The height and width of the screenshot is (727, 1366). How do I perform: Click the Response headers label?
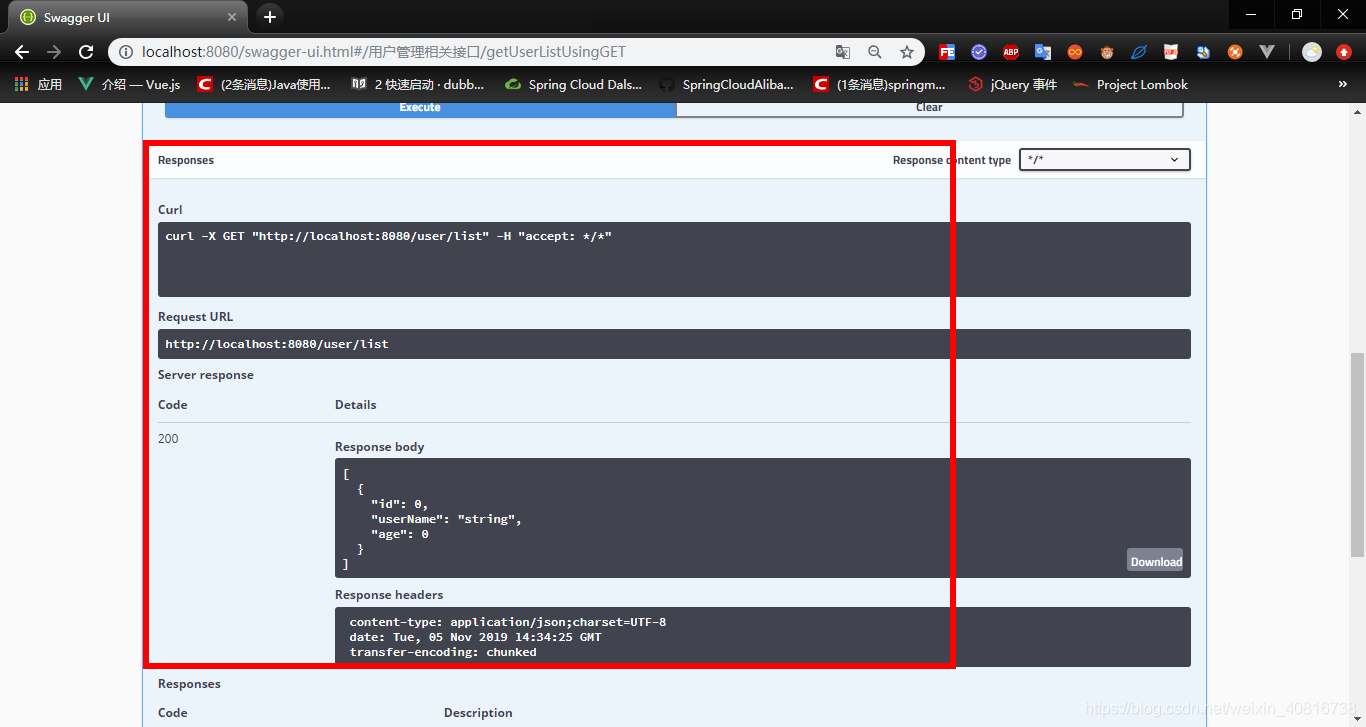(389, 595)
